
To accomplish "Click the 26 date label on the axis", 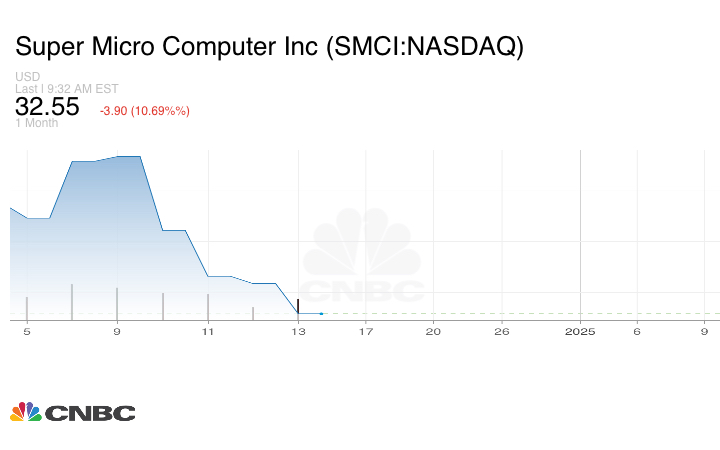I will tap(501, 331).
